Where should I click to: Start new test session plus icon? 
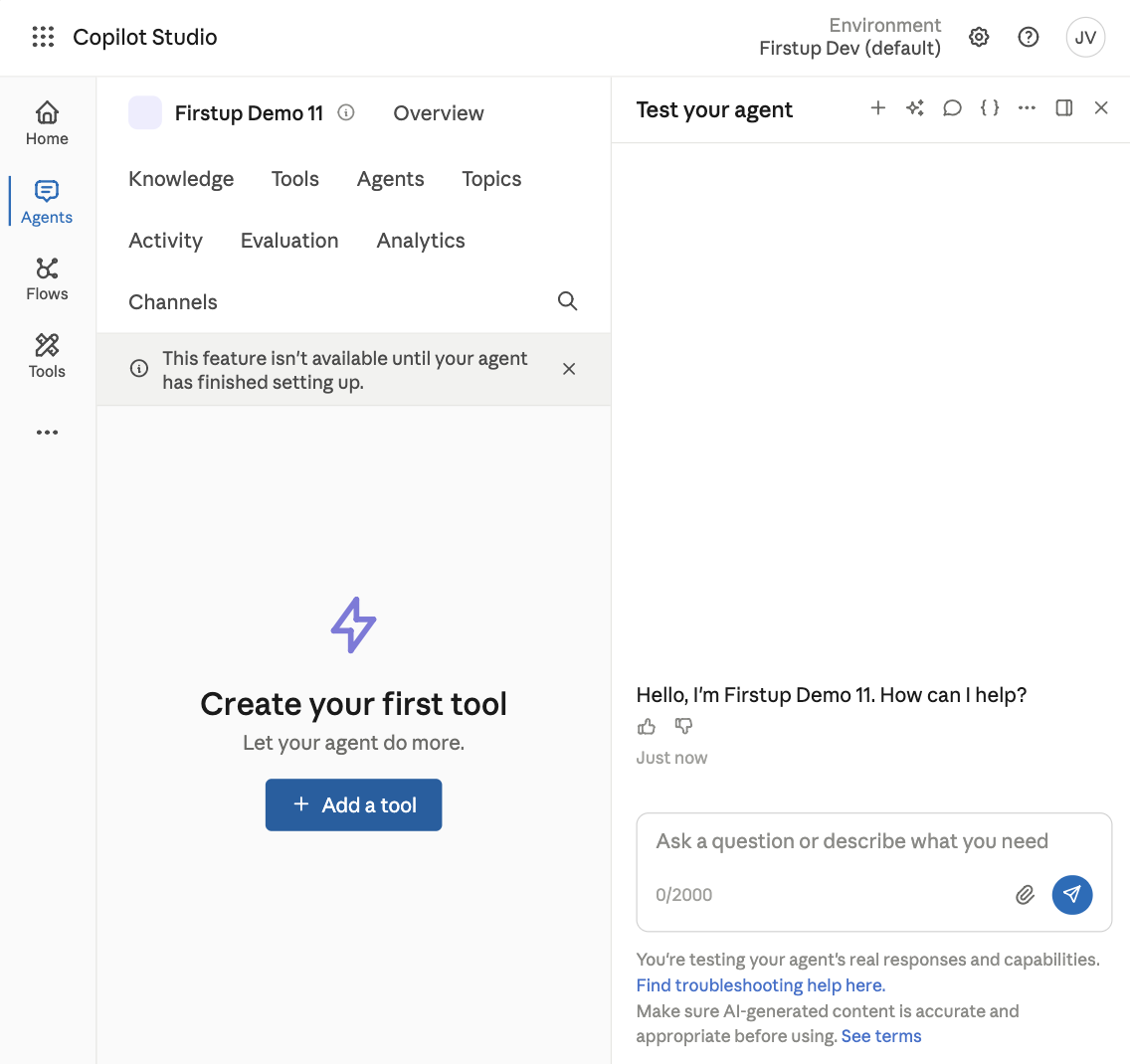click(877, 108)
